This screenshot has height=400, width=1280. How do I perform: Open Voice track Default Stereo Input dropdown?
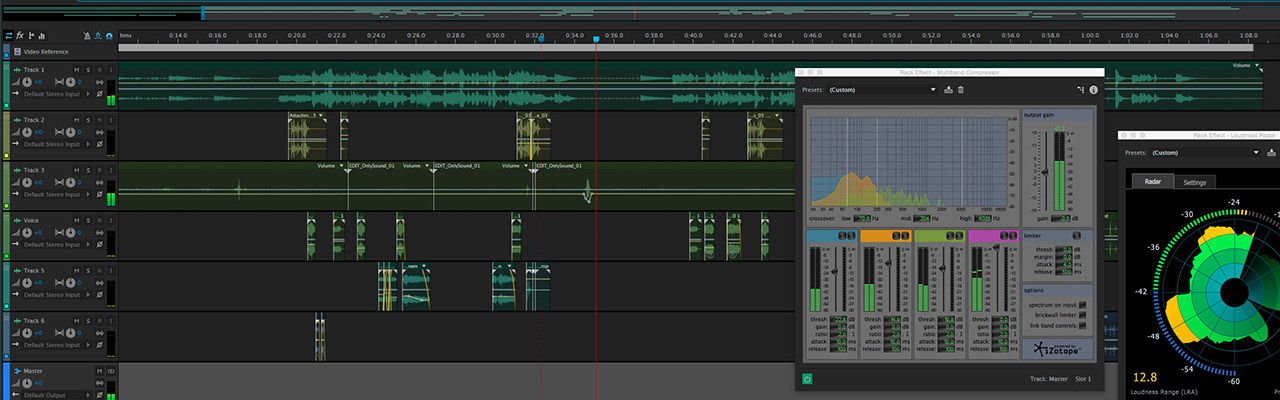click(x=58, y=244)
